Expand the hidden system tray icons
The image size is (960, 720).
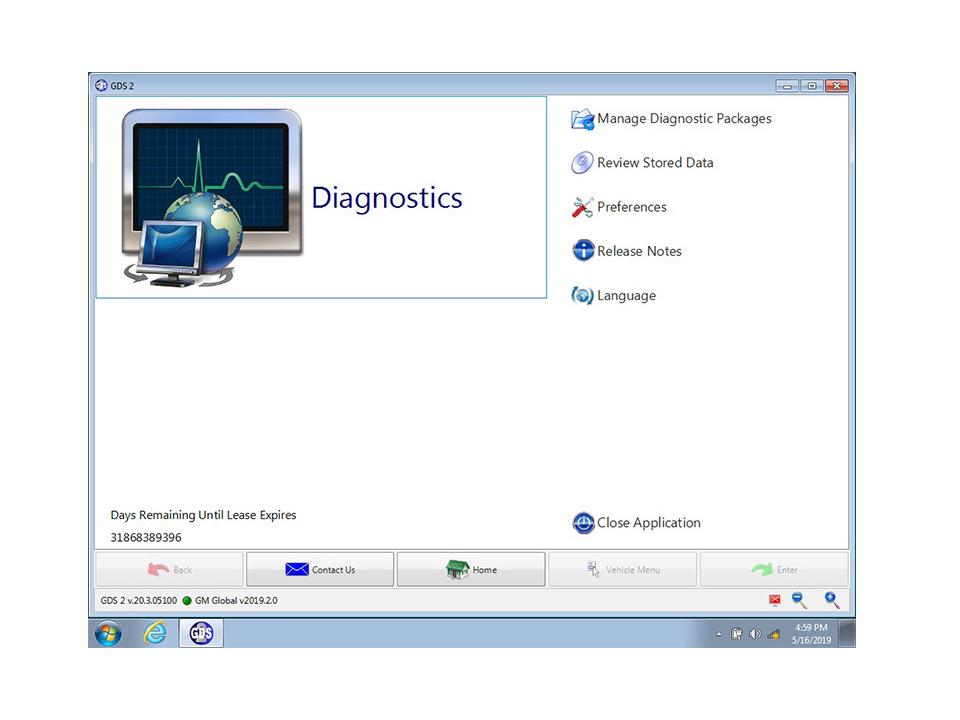tap(718, 634)
